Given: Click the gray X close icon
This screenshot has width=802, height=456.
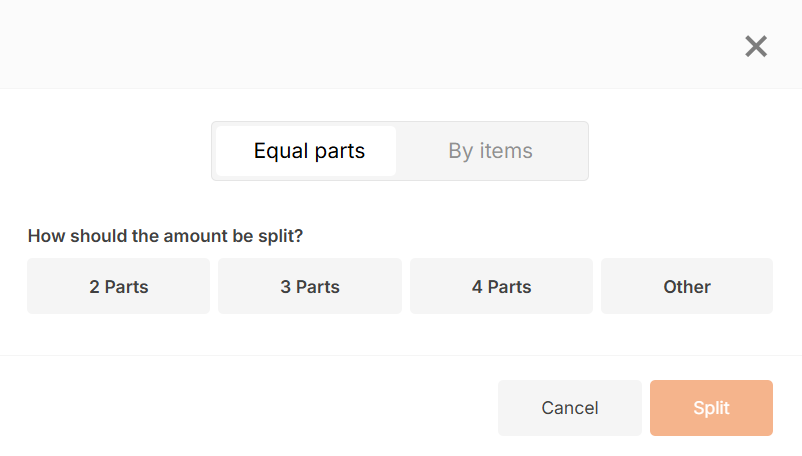Looking at the screenshot, I should (x=755, y=47).
